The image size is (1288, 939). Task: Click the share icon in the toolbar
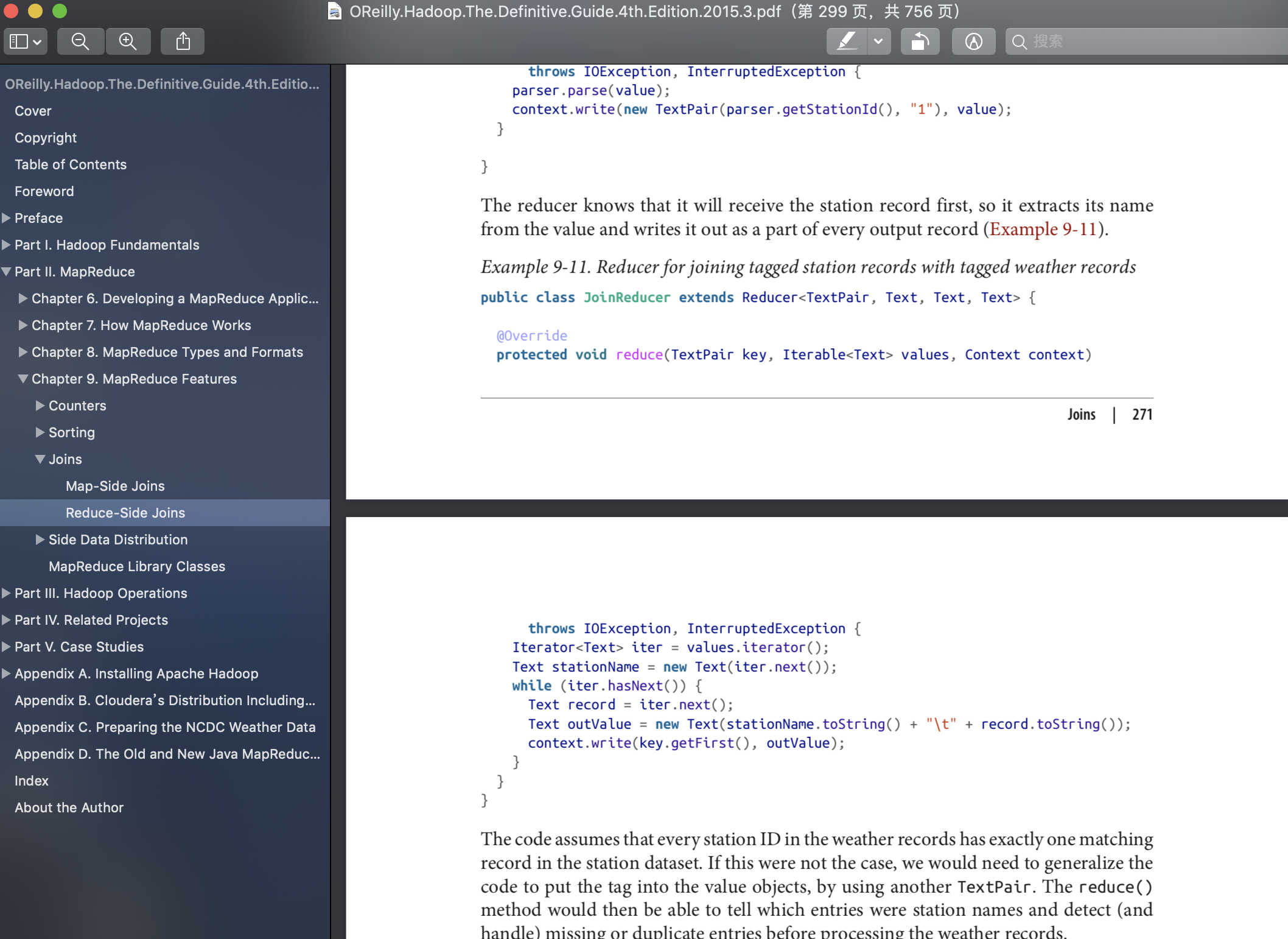pos(183,41)
